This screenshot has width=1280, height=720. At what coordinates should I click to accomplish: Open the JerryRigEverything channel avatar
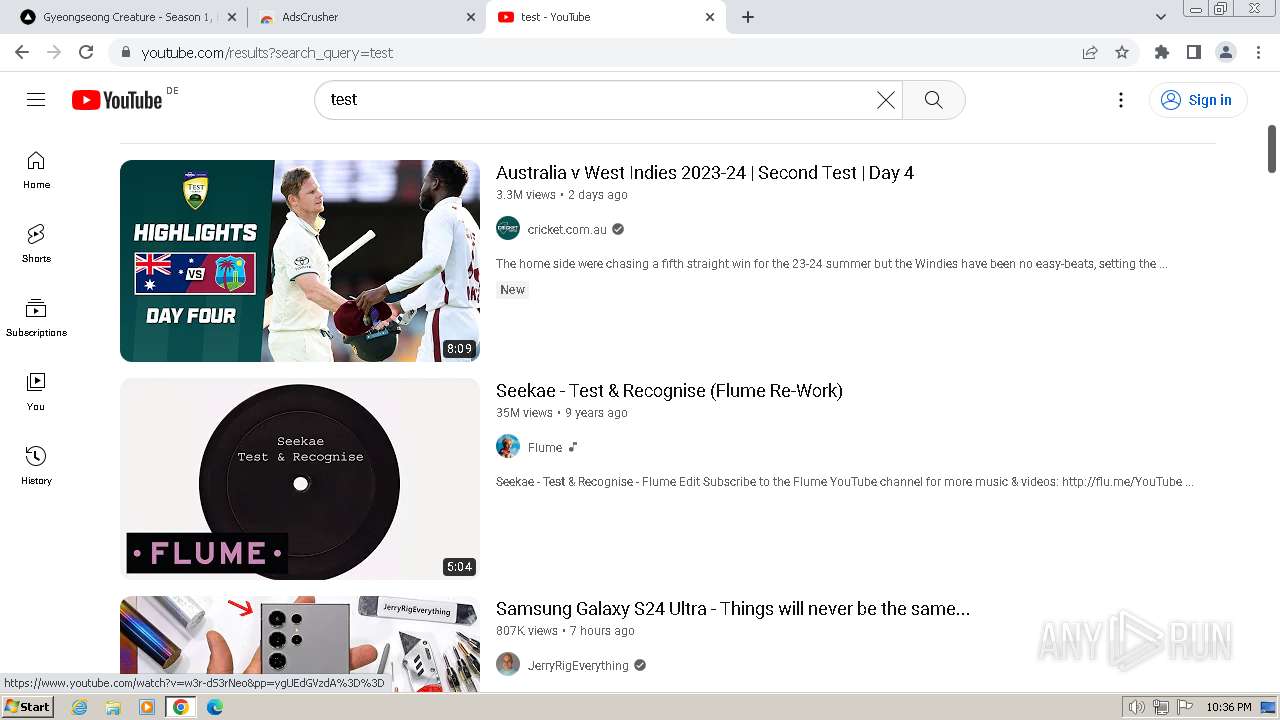click(x=508, y=665)
